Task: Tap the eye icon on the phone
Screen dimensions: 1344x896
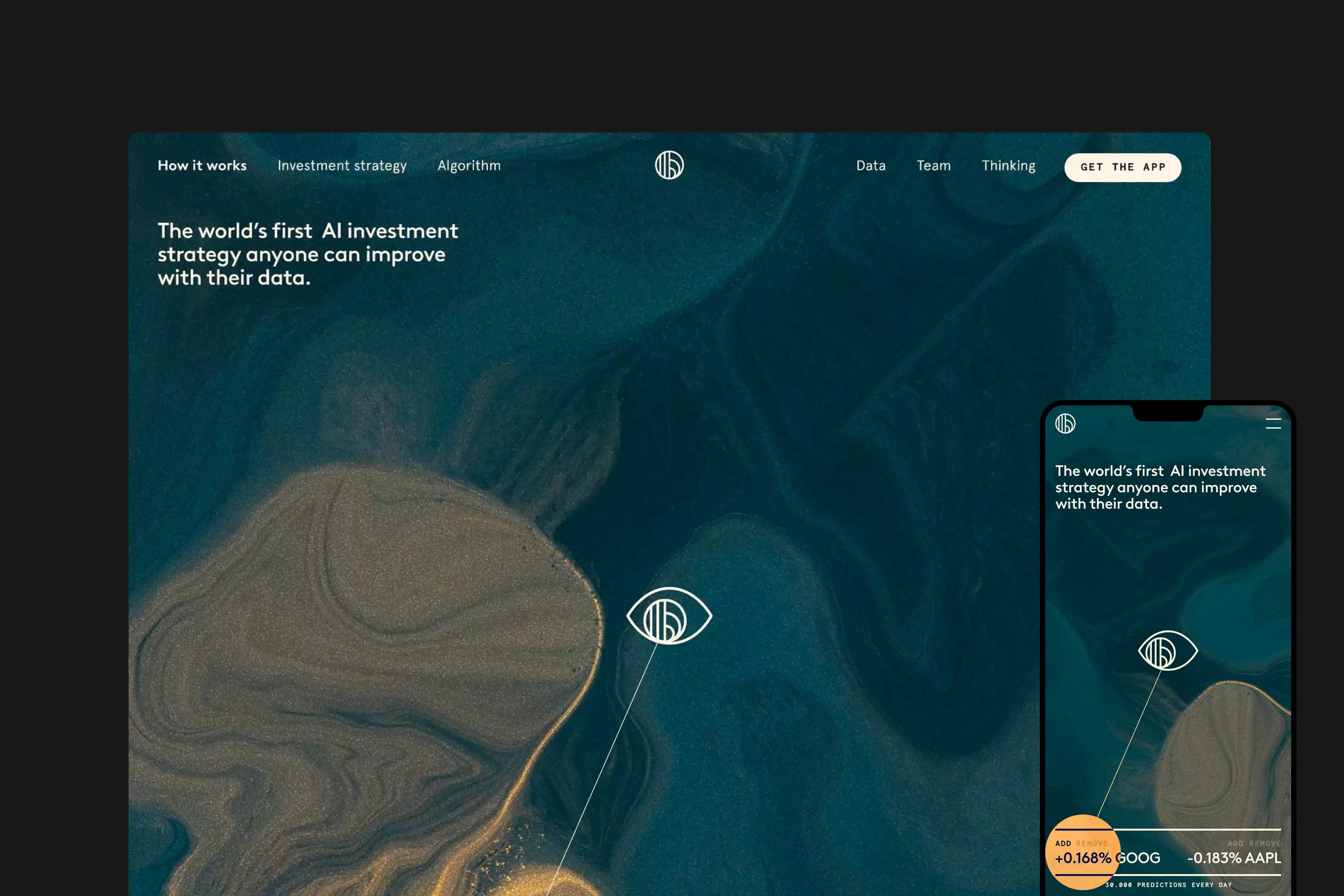Action: (1168, 651)
